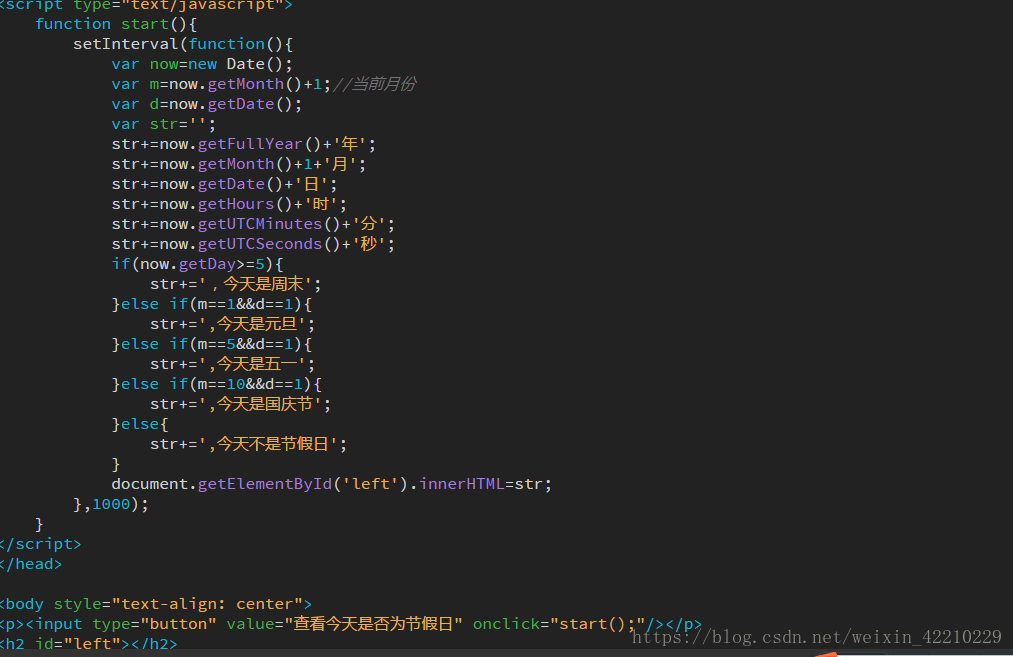Click the '}else if(m==1&&d==1){' line
The image size is (1013, 657).
211,304
